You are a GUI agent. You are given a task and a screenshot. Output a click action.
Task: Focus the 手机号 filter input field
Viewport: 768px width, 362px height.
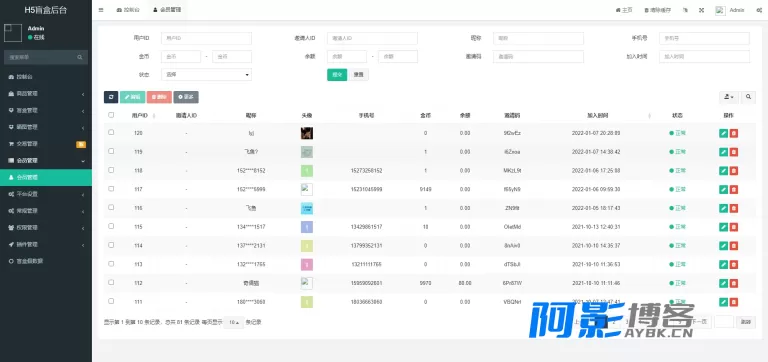pos(704,38)
